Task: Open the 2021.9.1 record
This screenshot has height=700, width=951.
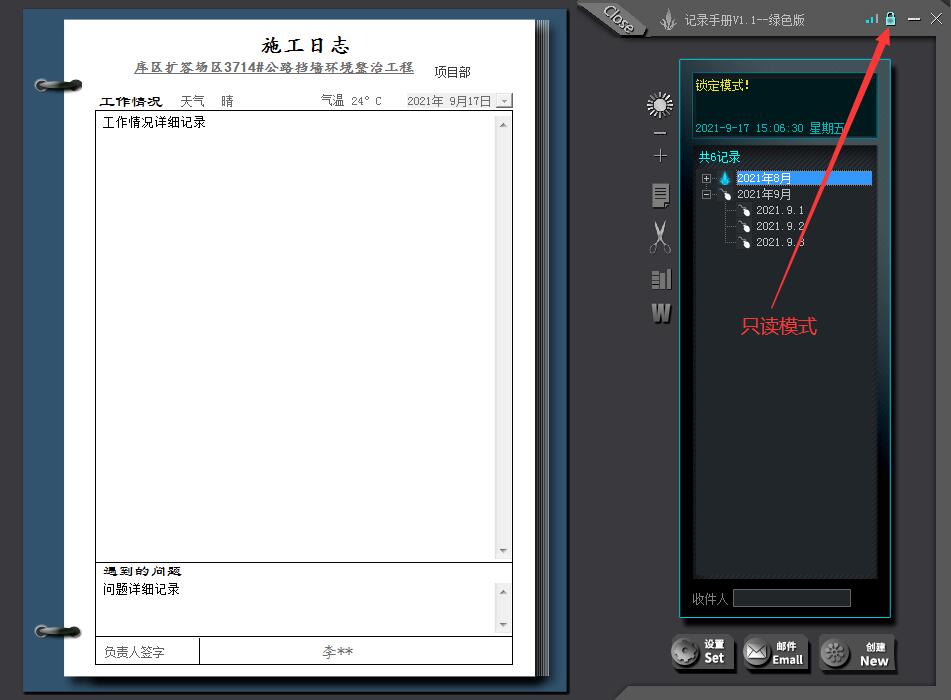Action: (779, 210)
